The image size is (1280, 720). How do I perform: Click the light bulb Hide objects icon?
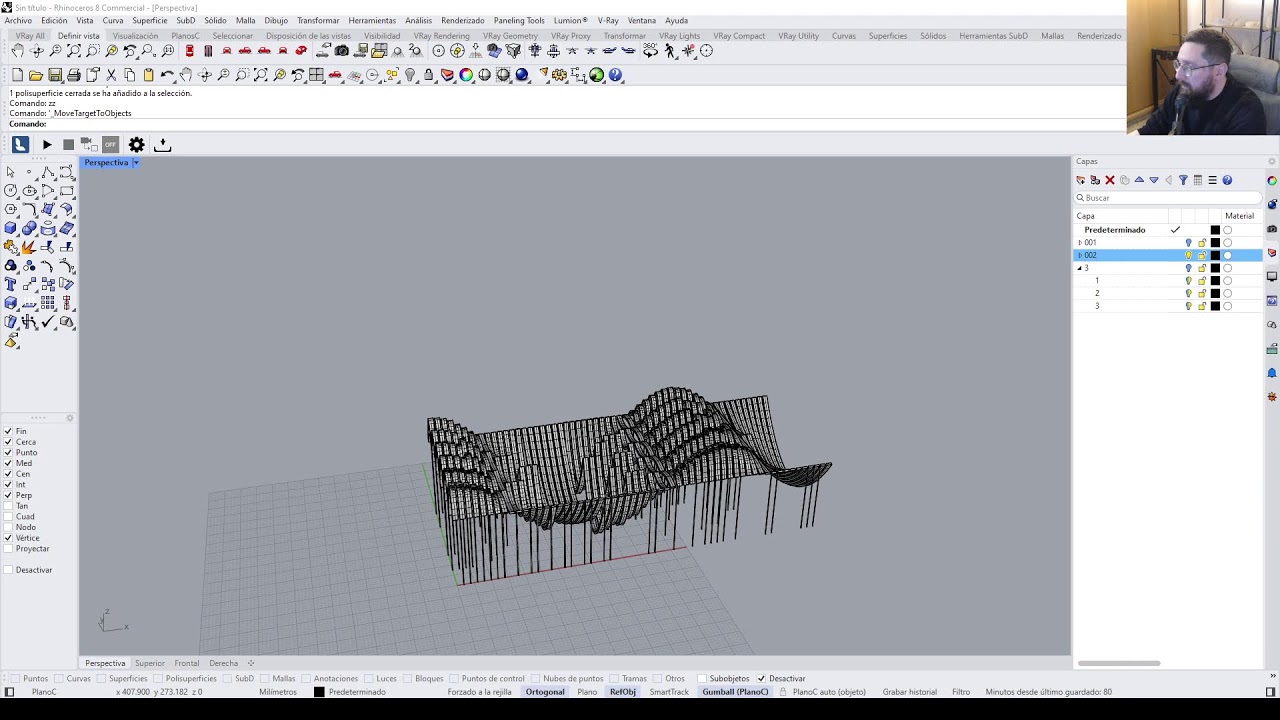(x=410, y=75)
